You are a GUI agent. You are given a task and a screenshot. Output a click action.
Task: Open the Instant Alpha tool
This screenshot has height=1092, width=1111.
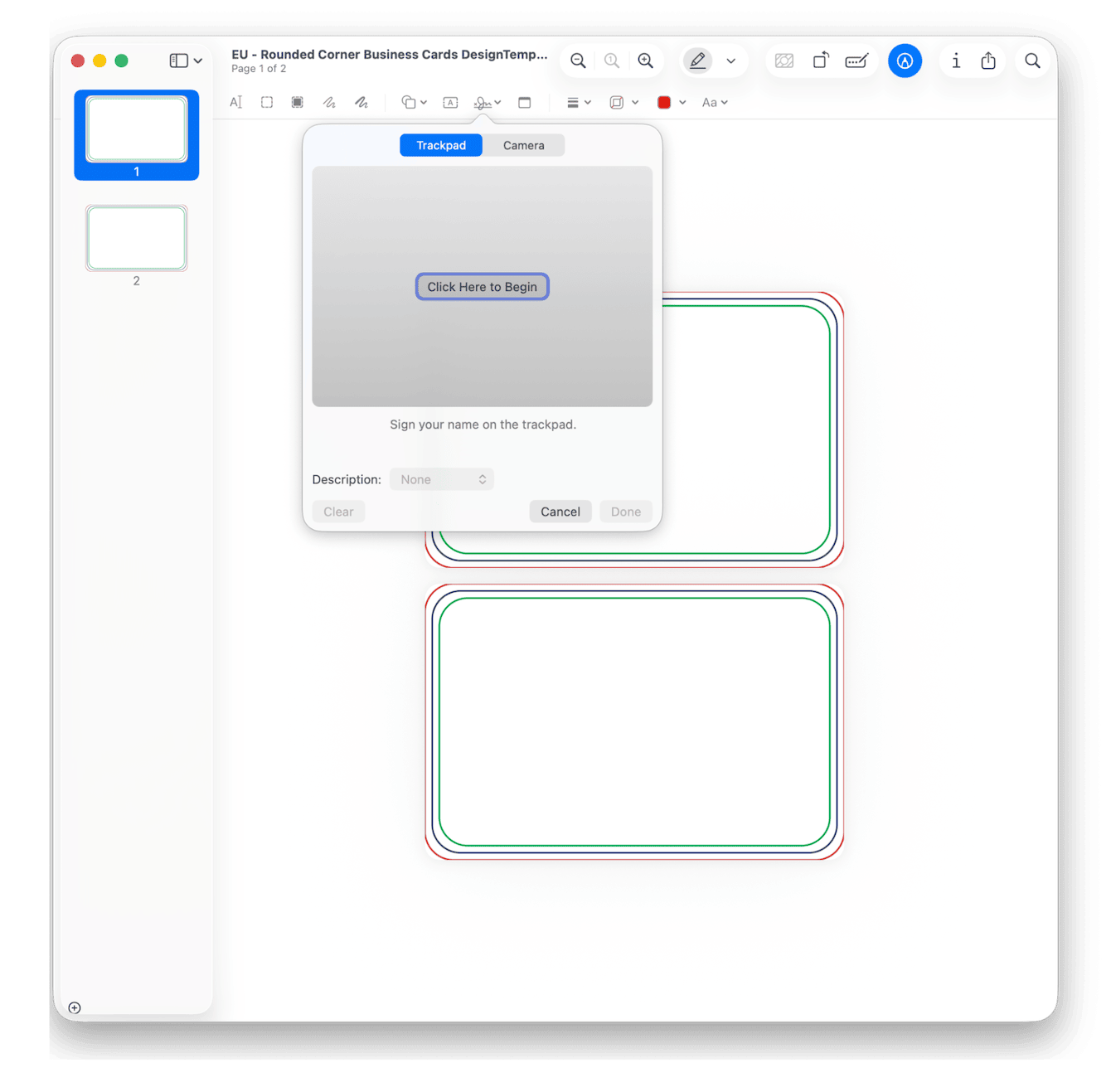tap(296, 101)
